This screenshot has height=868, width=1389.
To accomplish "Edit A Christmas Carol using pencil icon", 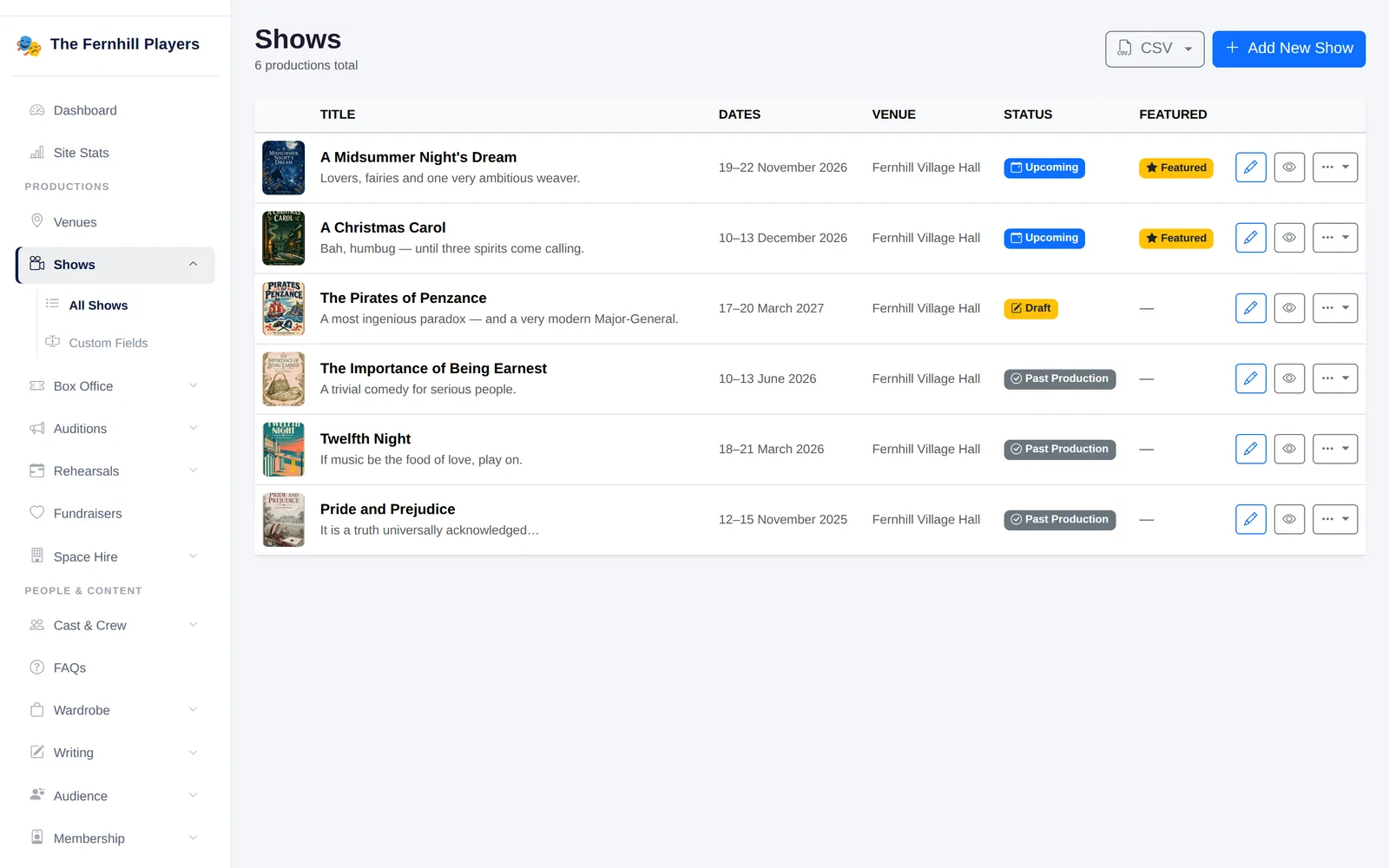I will point(1250,238).
